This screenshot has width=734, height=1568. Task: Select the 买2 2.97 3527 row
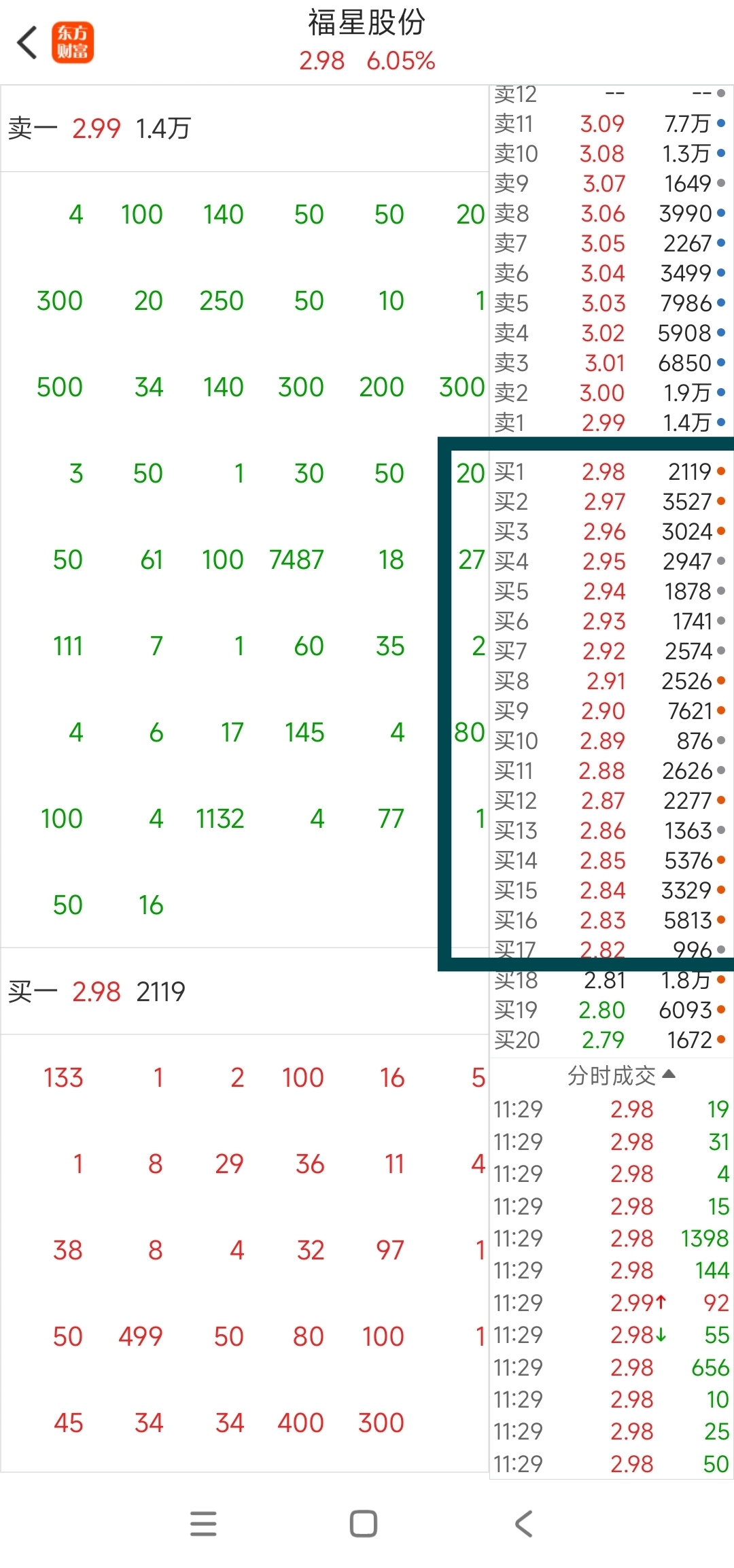click(611, 502)
